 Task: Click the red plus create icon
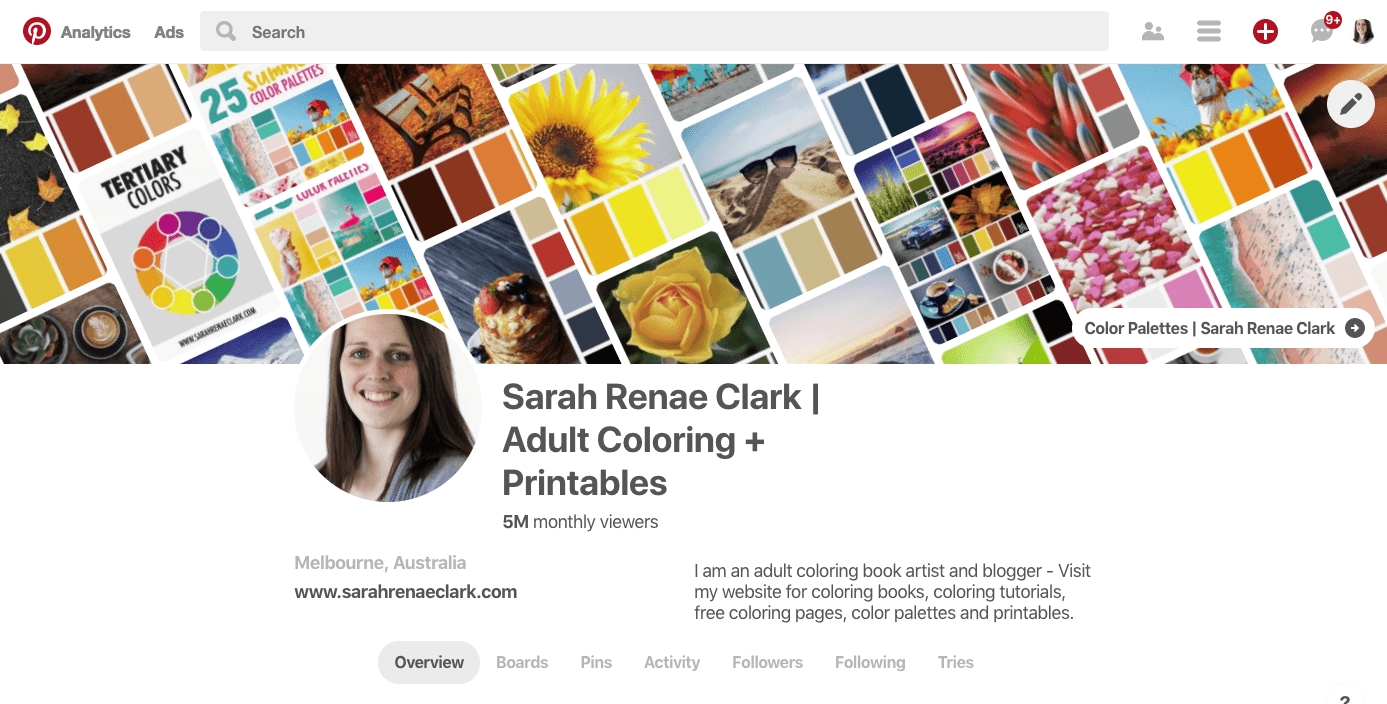[x=1265, y=32]
